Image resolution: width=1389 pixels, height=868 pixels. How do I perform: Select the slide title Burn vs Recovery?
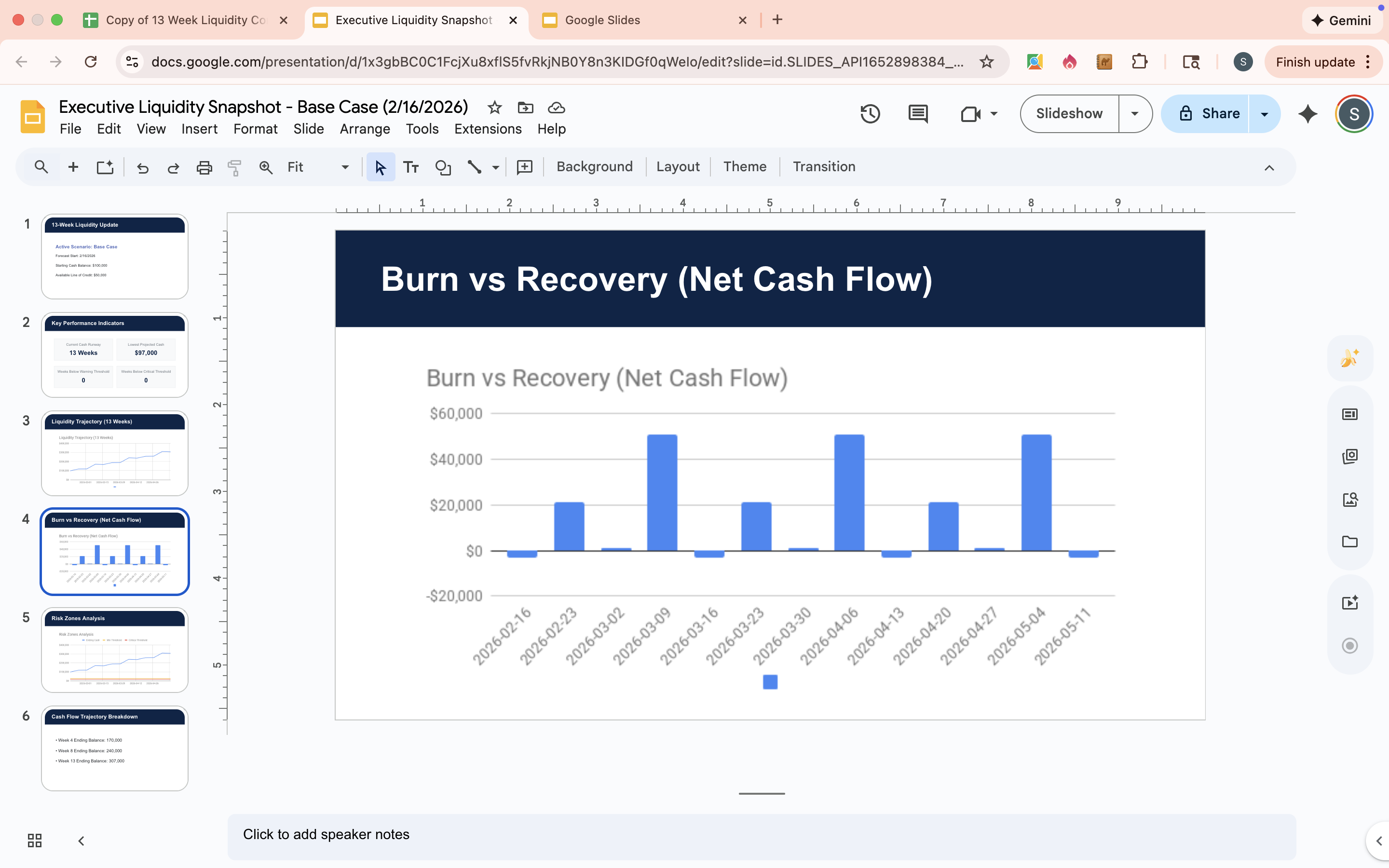tap(656, 280)
